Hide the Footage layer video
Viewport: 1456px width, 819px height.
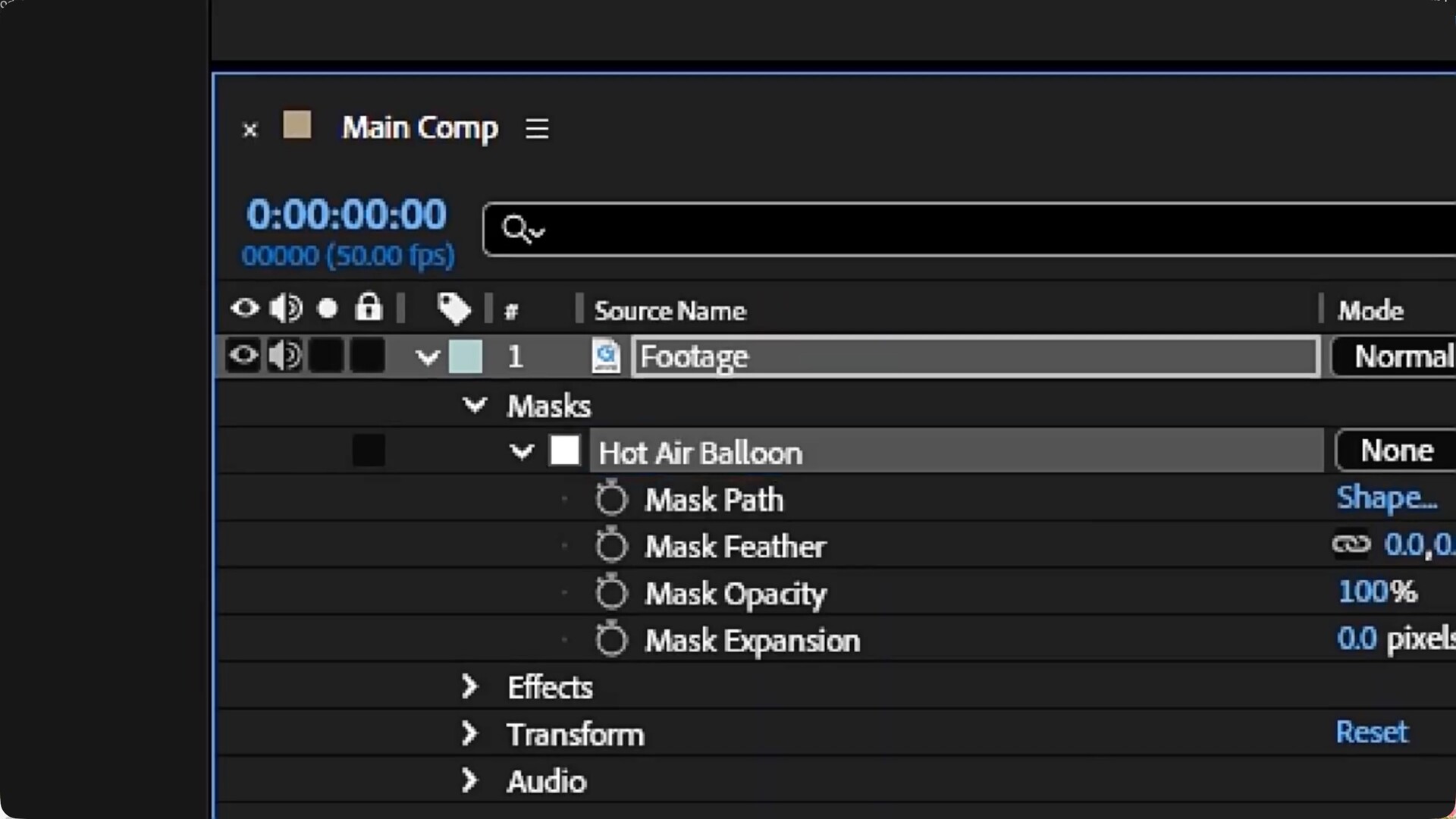243,356
